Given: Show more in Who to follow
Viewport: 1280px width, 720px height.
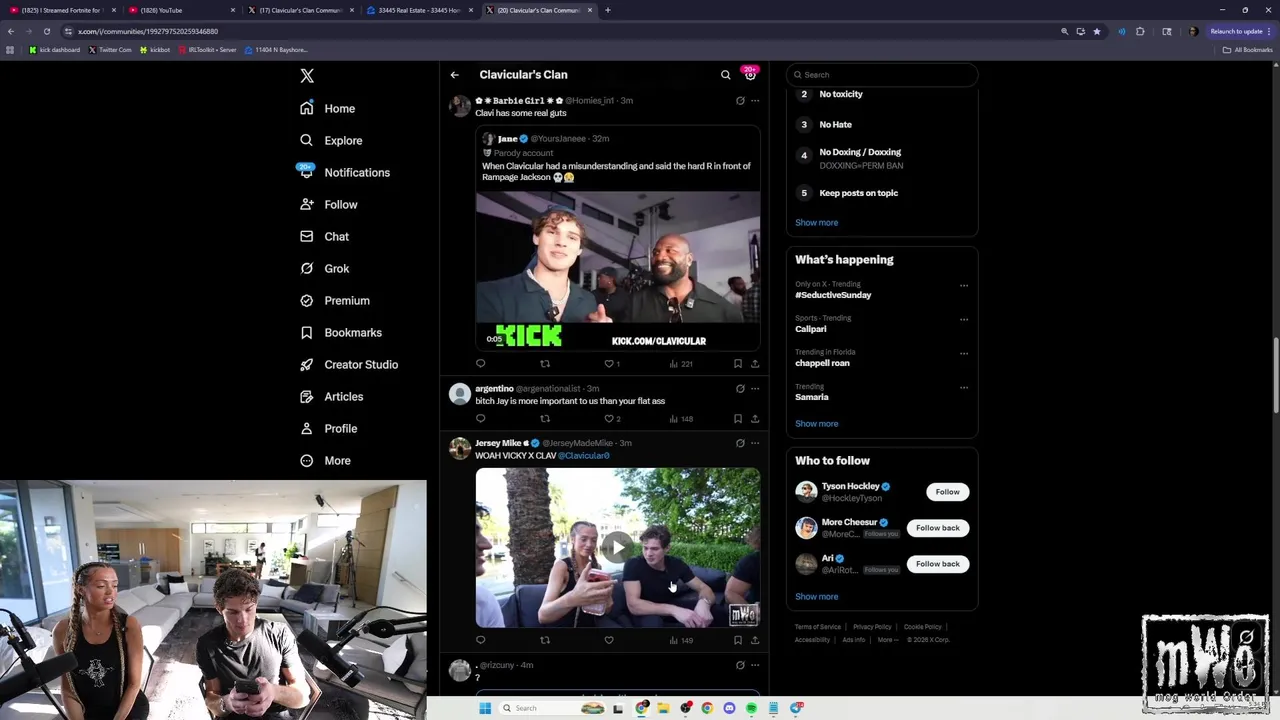Looking at the screenshot, I should (816, 597).
